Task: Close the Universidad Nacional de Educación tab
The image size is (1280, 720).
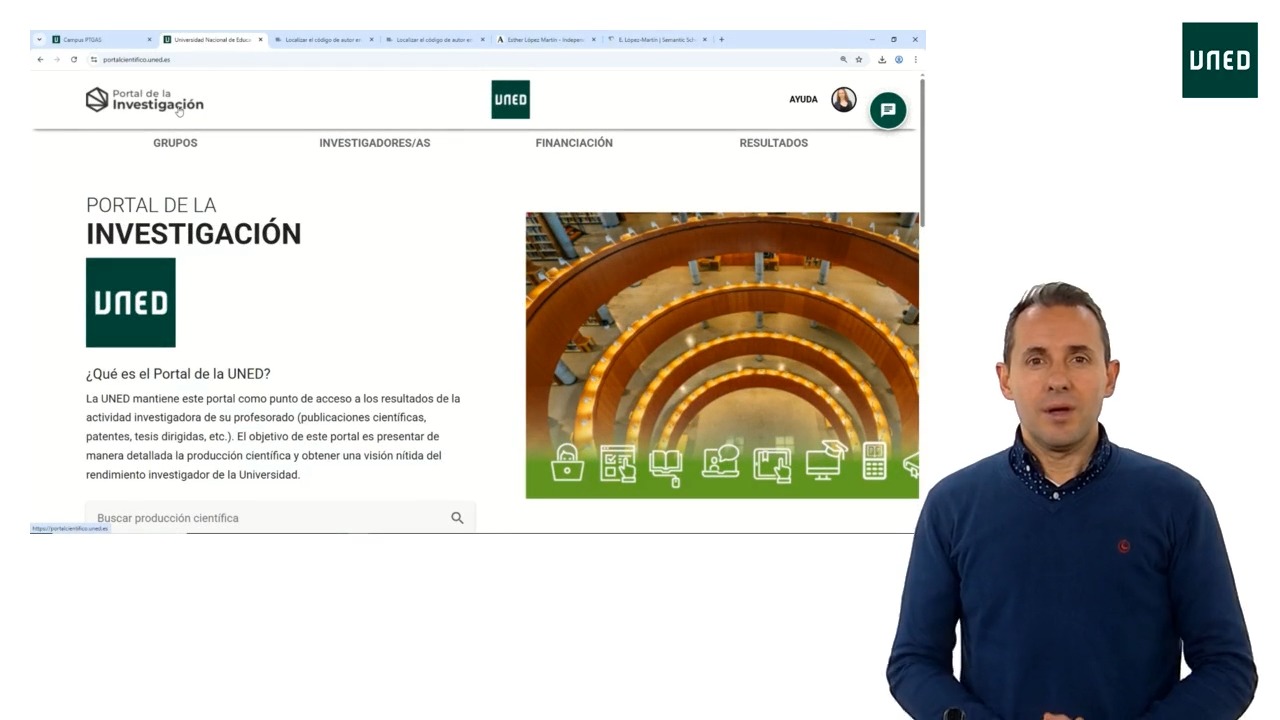Action: click(261, 40)
